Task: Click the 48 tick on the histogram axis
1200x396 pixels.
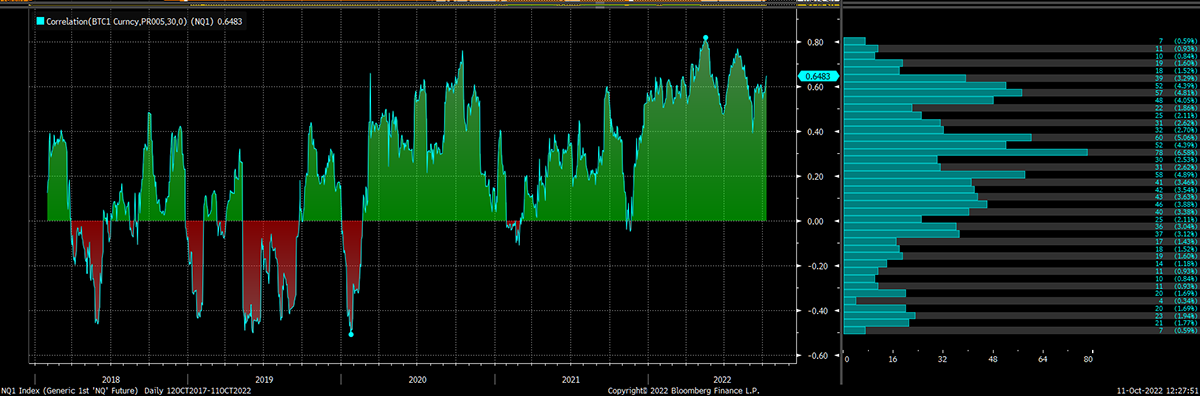Action: pos(993,358)
